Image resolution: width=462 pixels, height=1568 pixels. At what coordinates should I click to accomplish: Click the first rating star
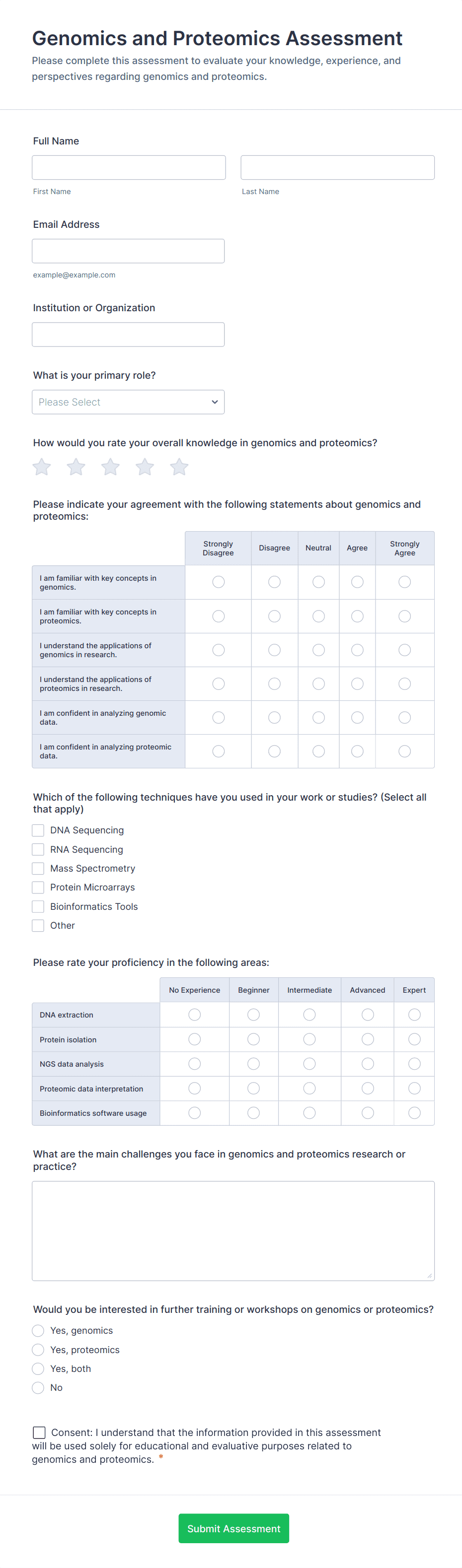tap(41, 467)
